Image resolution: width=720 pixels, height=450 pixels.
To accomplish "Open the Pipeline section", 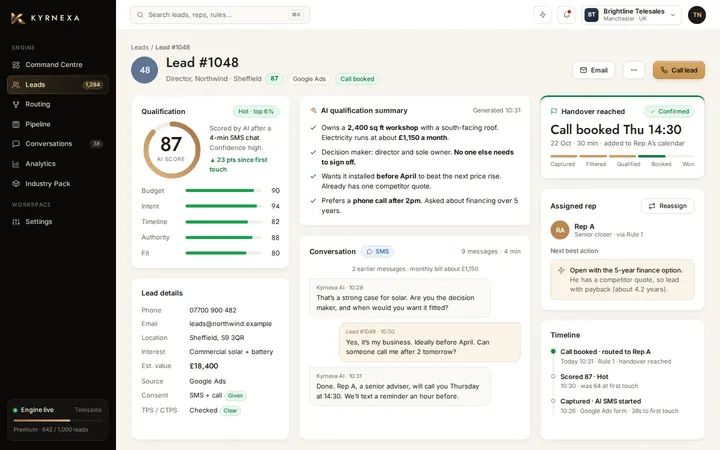I will (58, 124).
